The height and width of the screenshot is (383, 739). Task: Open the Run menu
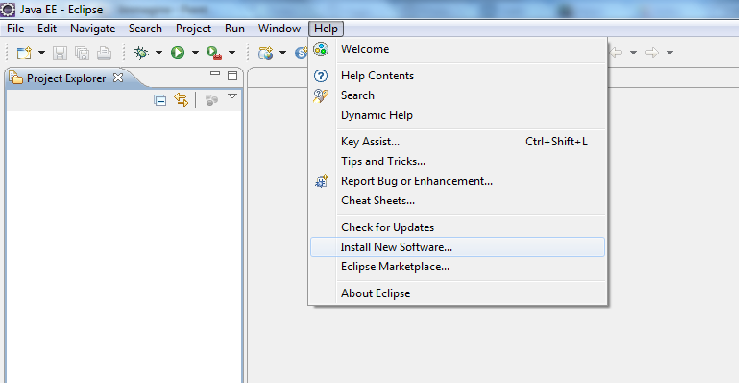click(x=235, y=28)
